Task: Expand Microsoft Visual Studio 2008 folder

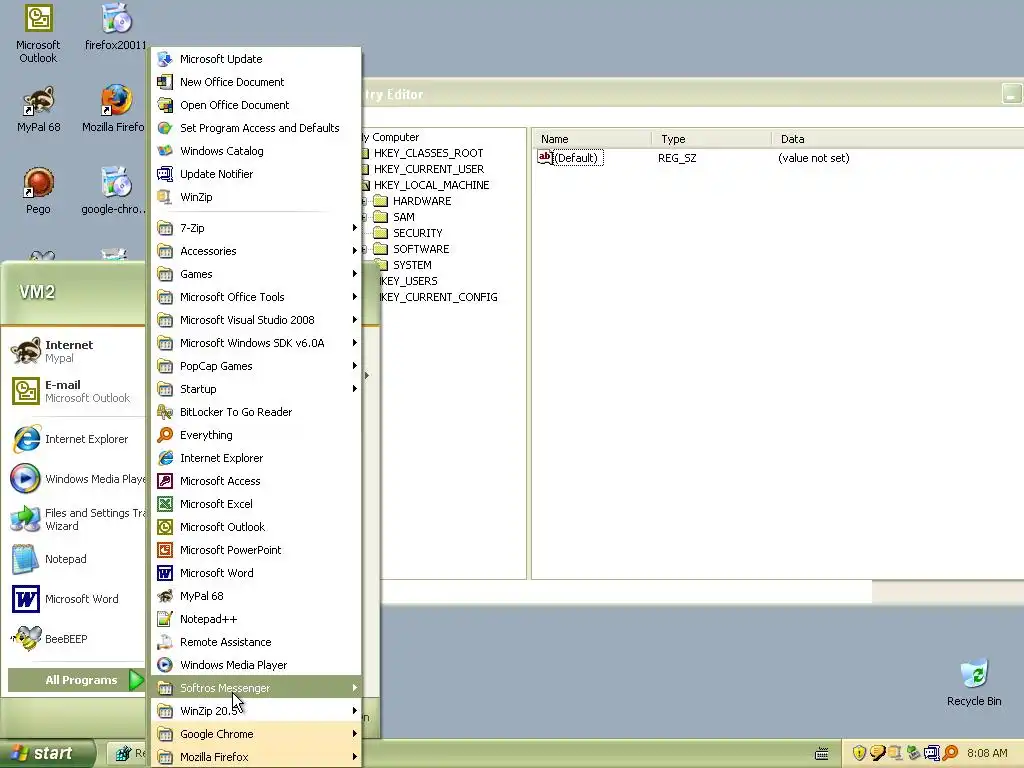Action: 256,320
